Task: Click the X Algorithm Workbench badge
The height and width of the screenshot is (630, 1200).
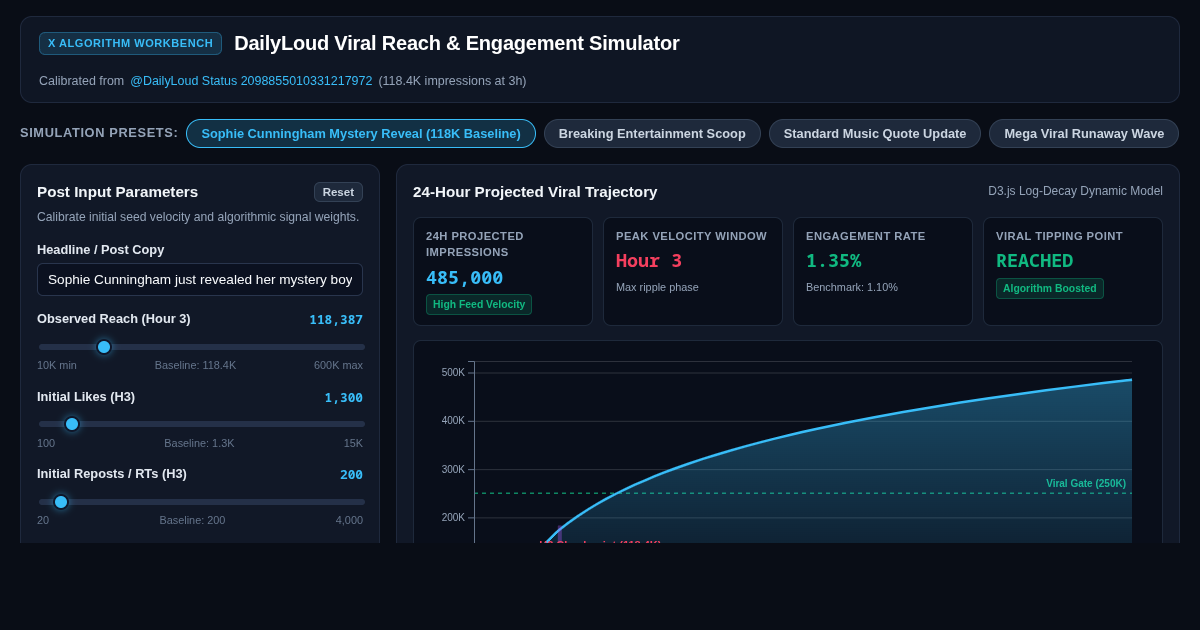Action: click(x=130, y=43)
